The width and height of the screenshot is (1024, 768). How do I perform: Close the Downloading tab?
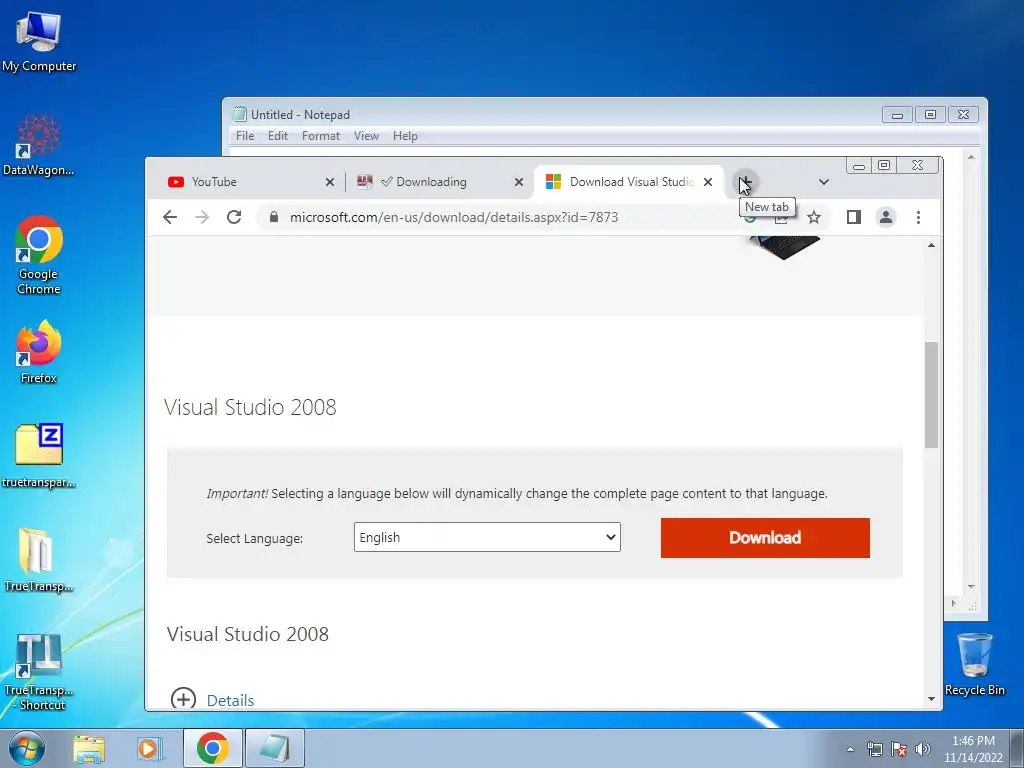coord(519,182)
